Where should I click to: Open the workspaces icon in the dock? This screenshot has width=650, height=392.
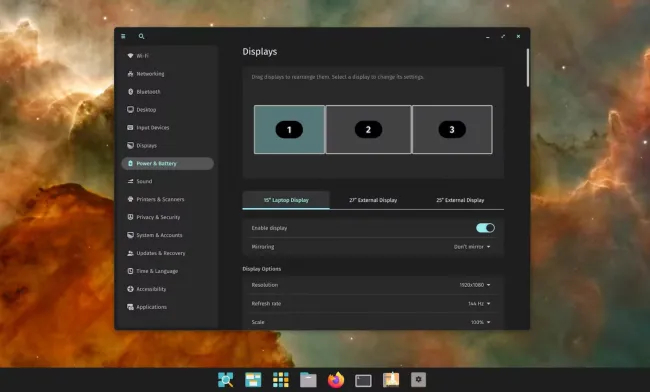(253, 380)
